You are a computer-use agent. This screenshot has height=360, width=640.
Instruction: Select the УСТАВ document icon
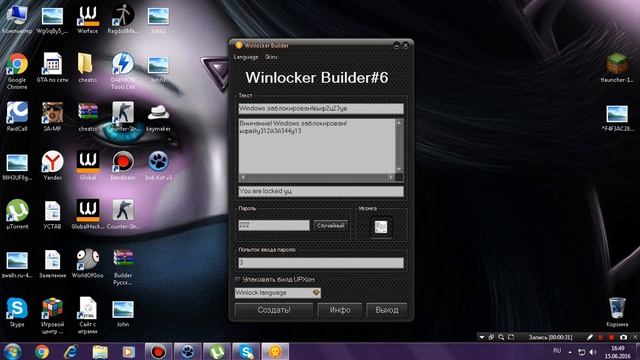pos(53,214)
